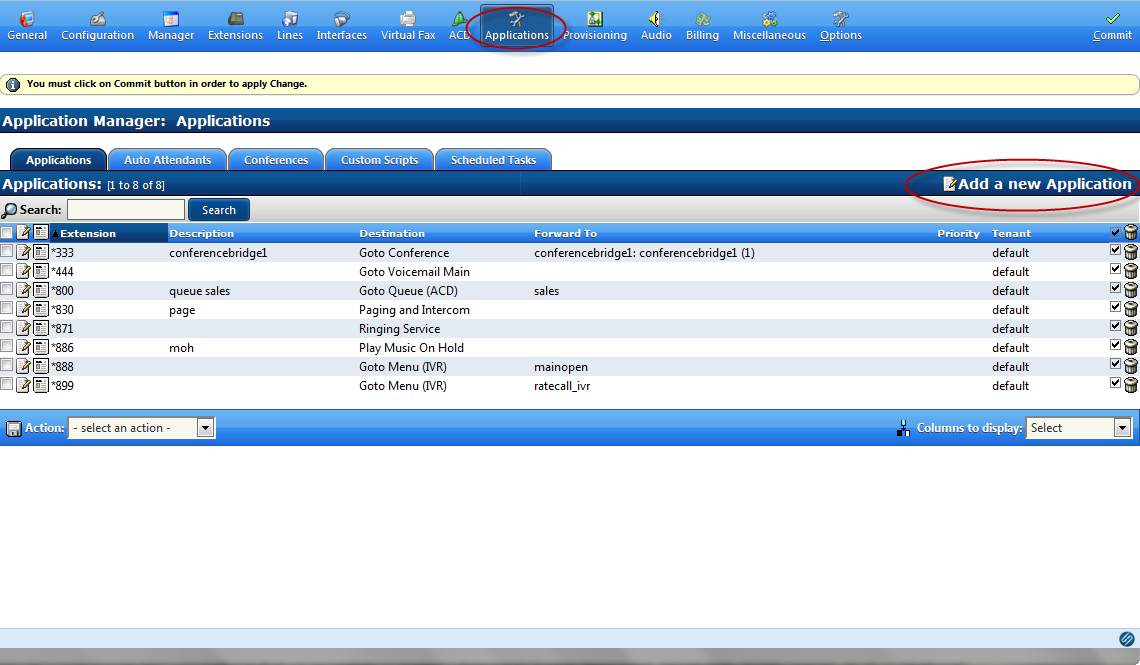
Task: Open the Provisioning toolbar icon
Action: 595,19
